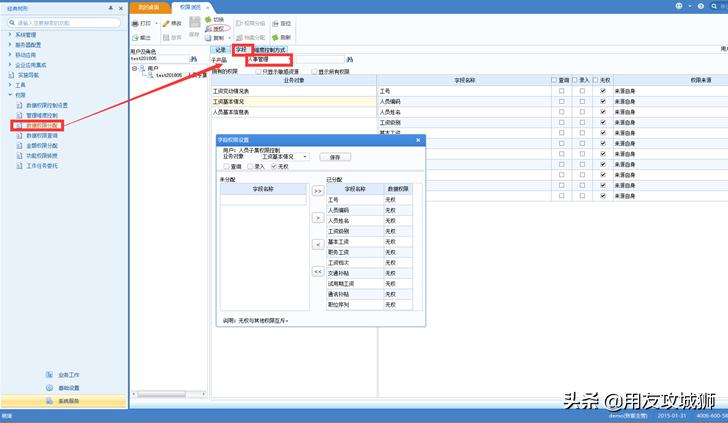This screenshot has width=728, height=423.
Task: Click the 子产品 人事管理 field
Action: click(269, 59)
